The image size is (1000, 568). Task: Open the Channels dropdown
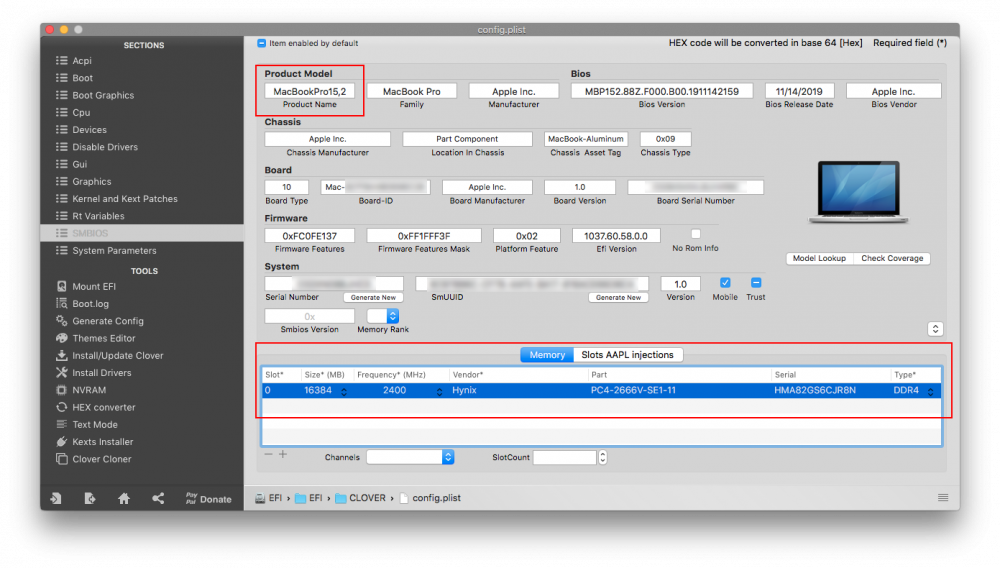(x=410, y=457)
